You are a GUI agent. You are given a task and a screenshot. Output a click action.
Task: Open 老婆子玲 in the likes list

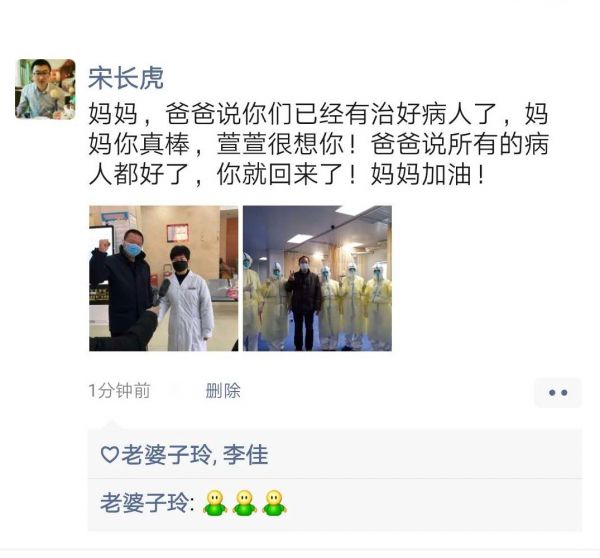tap(166, 455)
